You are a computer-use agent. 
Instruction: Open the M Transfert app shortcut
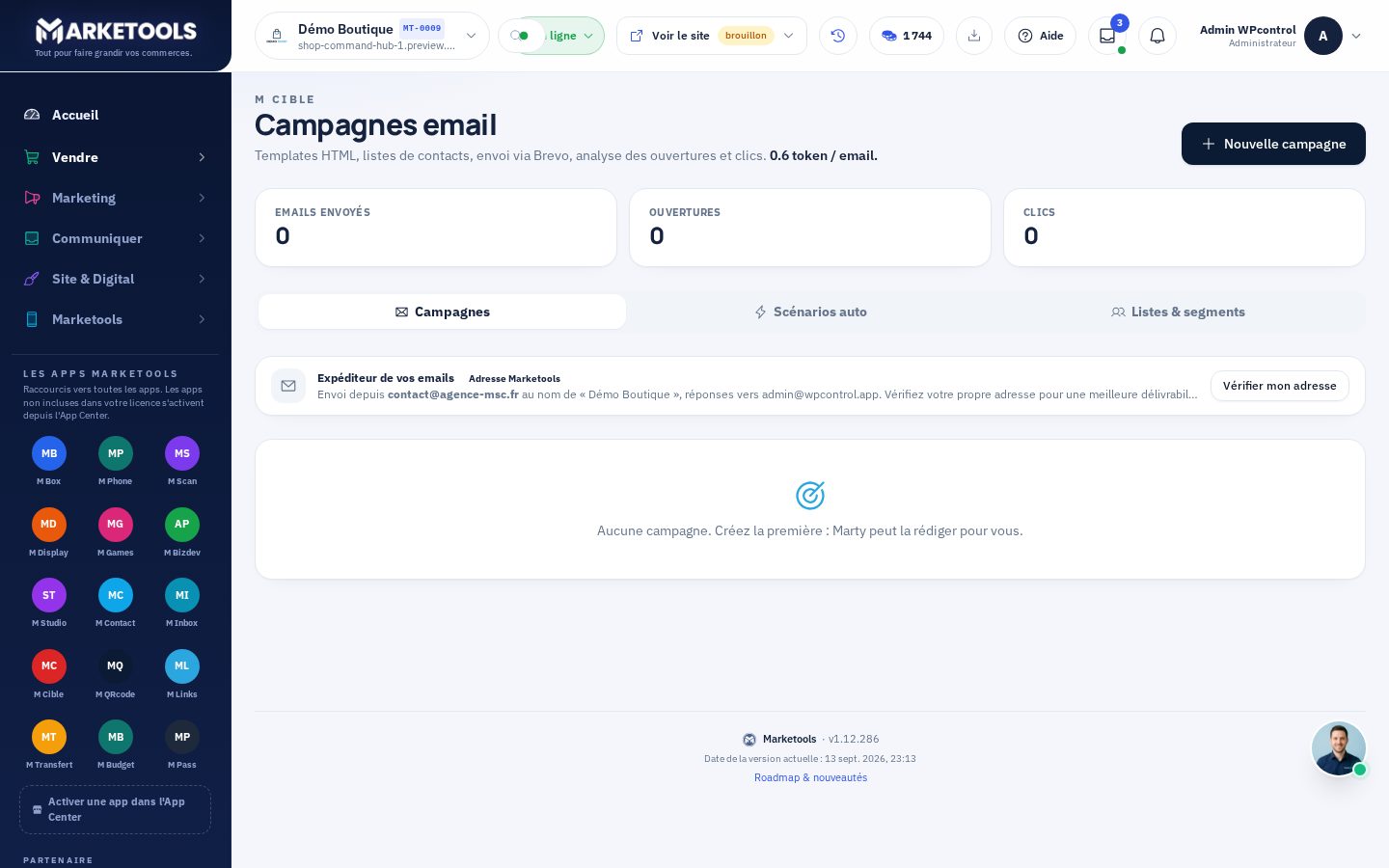coord(49,745)
